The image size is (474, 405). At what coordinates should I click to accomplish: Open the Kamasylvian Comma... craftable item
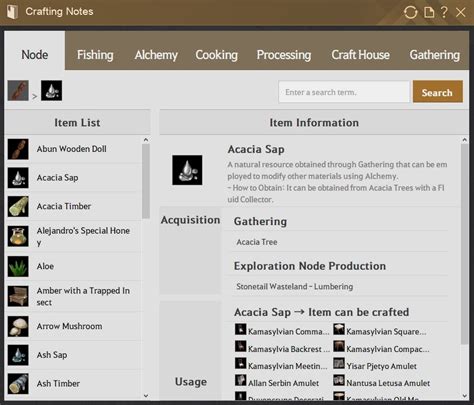tap(288, 331)
